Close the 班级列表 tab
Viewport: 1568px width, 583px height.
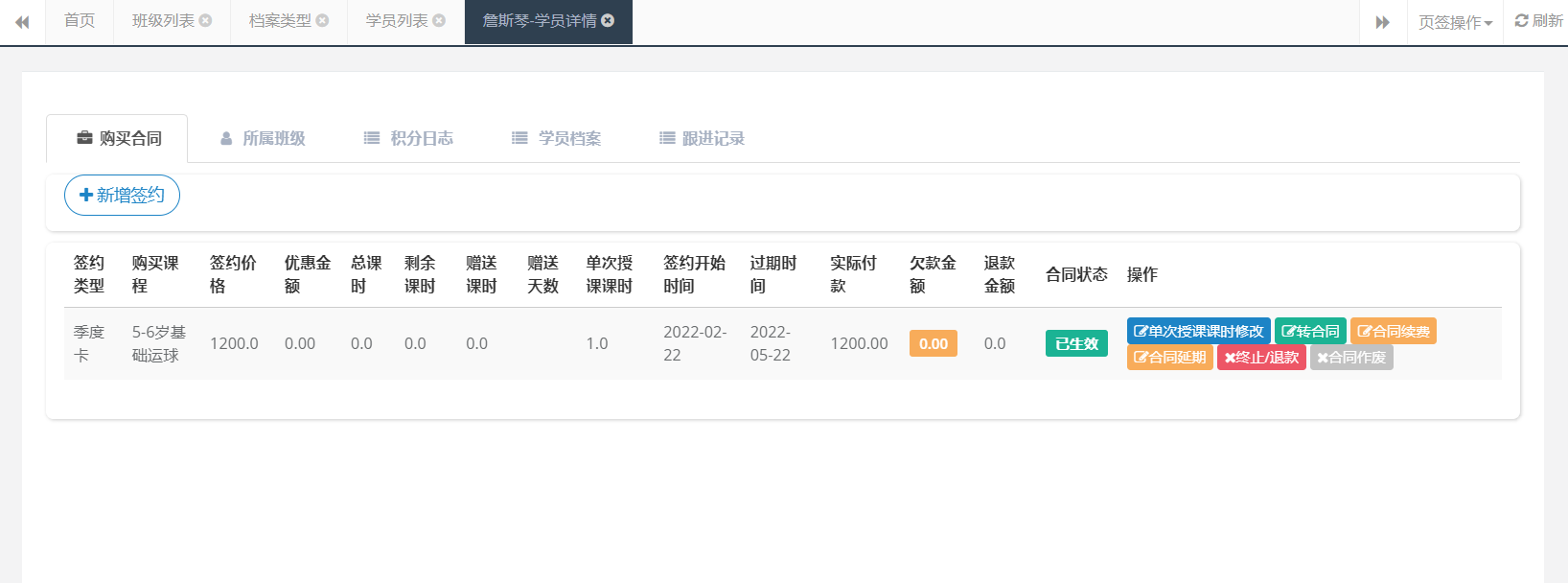[x=205, y=20]
